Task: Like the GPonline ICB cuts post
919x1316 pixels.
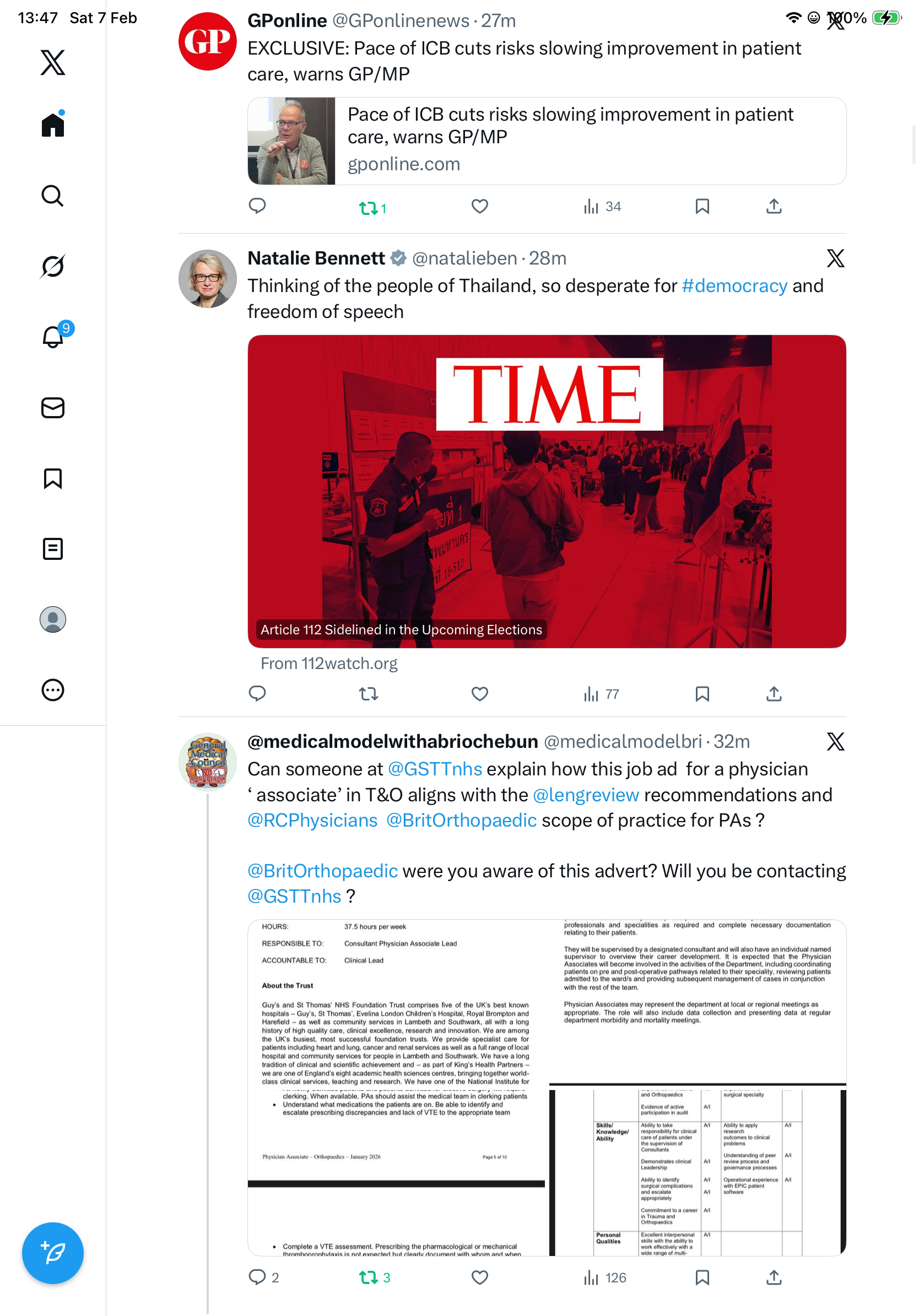Action: [479, 206]
